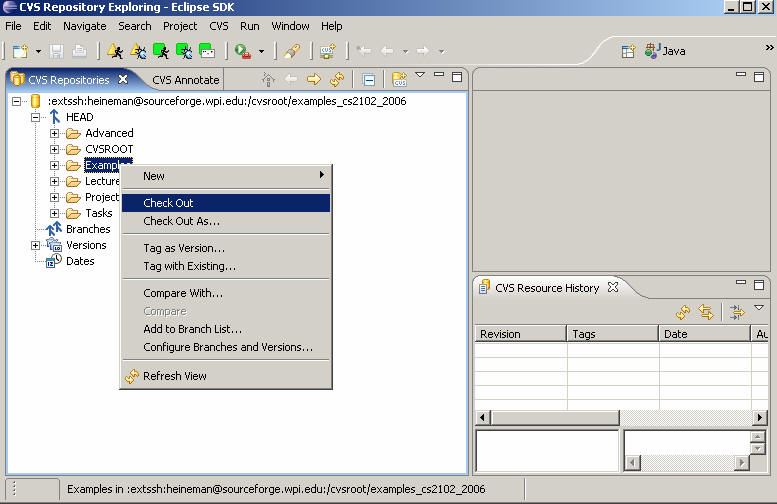
Task: Click the Open Perspective icon
Action: pyautogui.click(x=628, y=51)
